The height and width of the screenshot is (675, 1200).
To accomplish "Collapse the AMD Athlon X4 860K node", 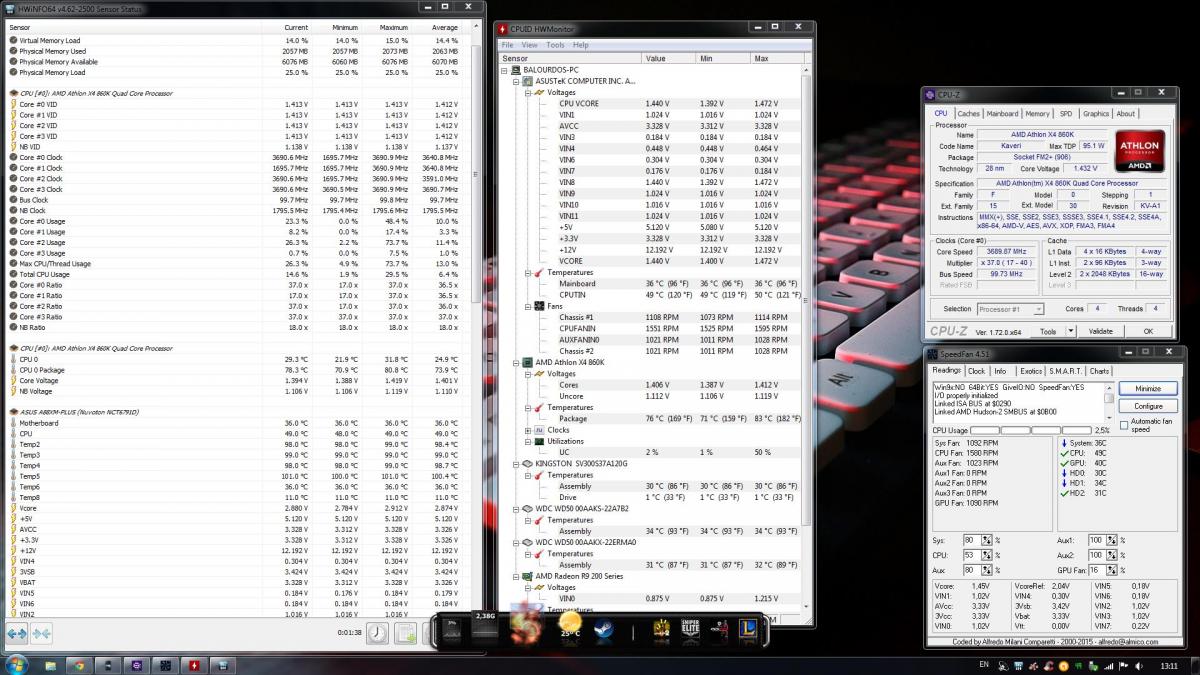I will point(516,362).
